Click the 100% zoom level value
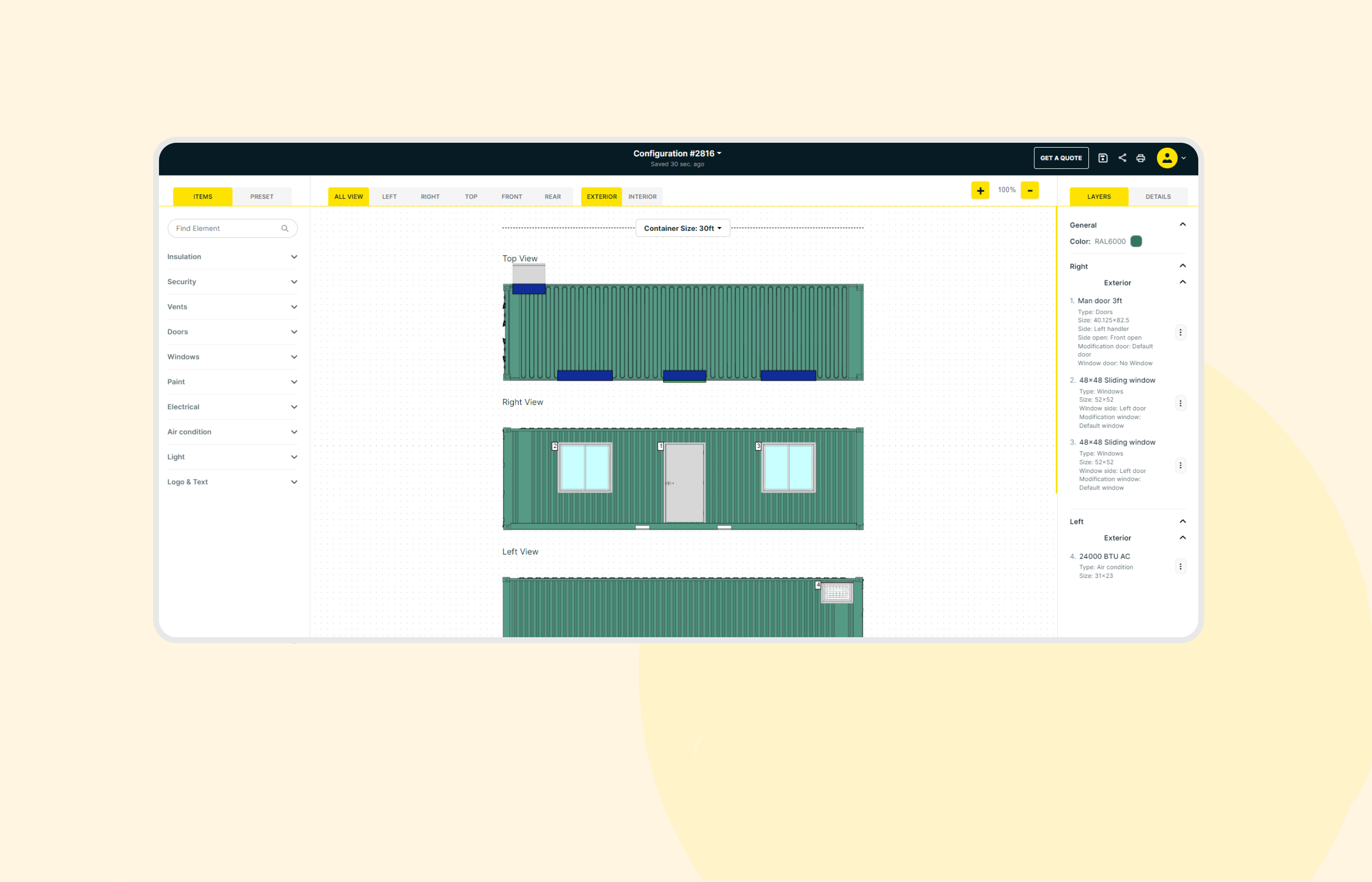Image resolution: width=1372 pixels, height=882 pixels. (x=1006, y=190)
